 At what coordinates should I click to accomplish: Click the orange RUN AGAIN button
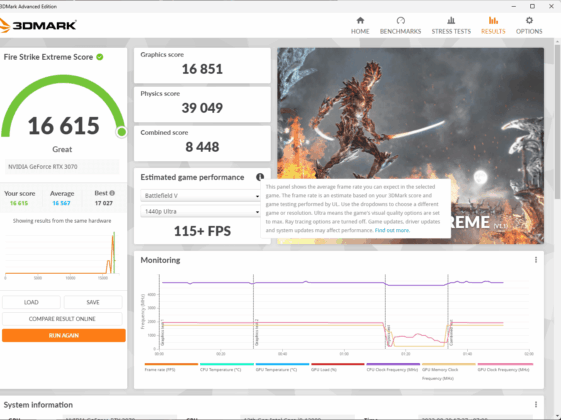[64, 335]
